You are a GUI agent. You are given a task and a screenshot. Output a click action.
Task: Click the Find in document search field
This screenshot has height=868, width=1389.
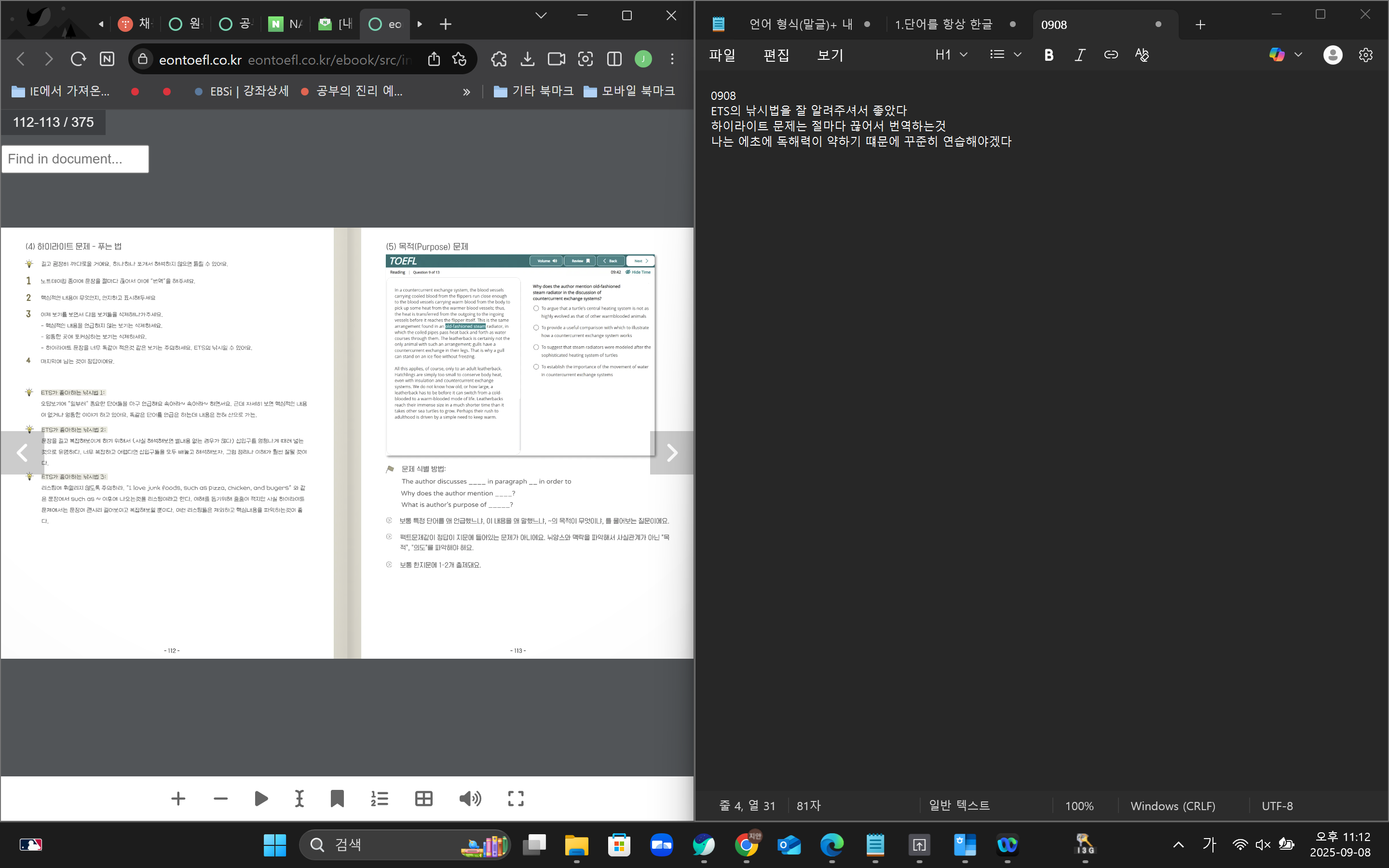pyautogui.click(x=75, y=159)
